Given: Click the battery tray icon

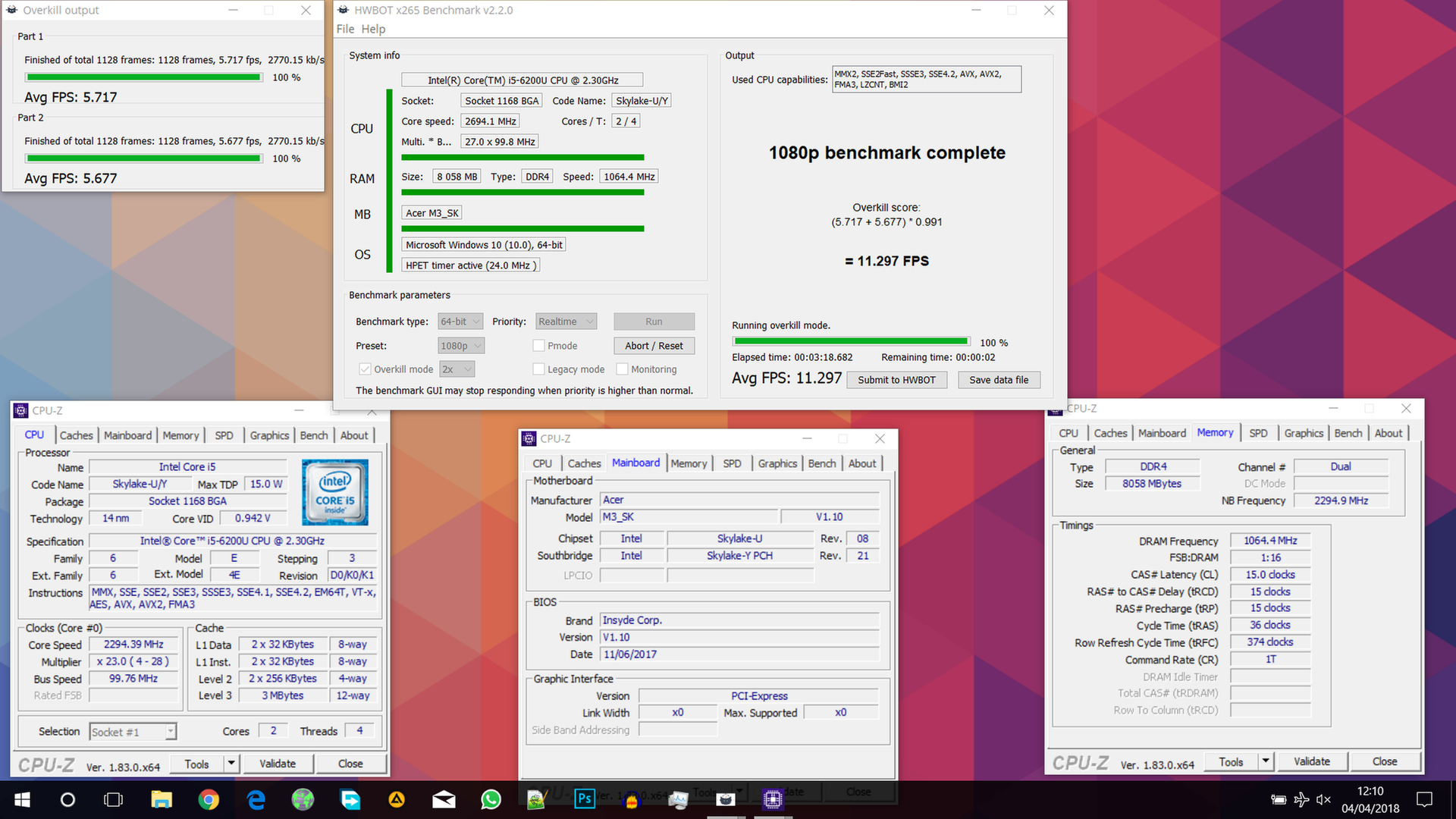Looking at the screenshot, I should coord(1279,799).
